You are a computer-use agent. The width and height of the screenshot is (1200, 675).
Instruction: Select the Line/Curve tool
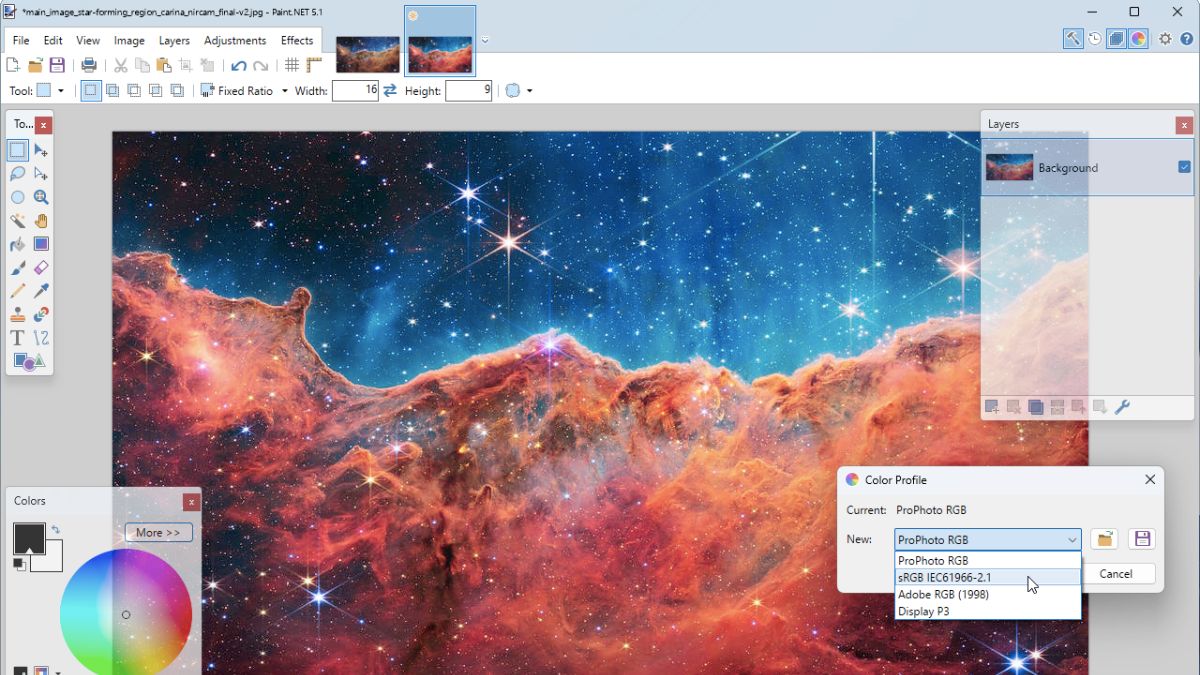[x=41, y=338]
